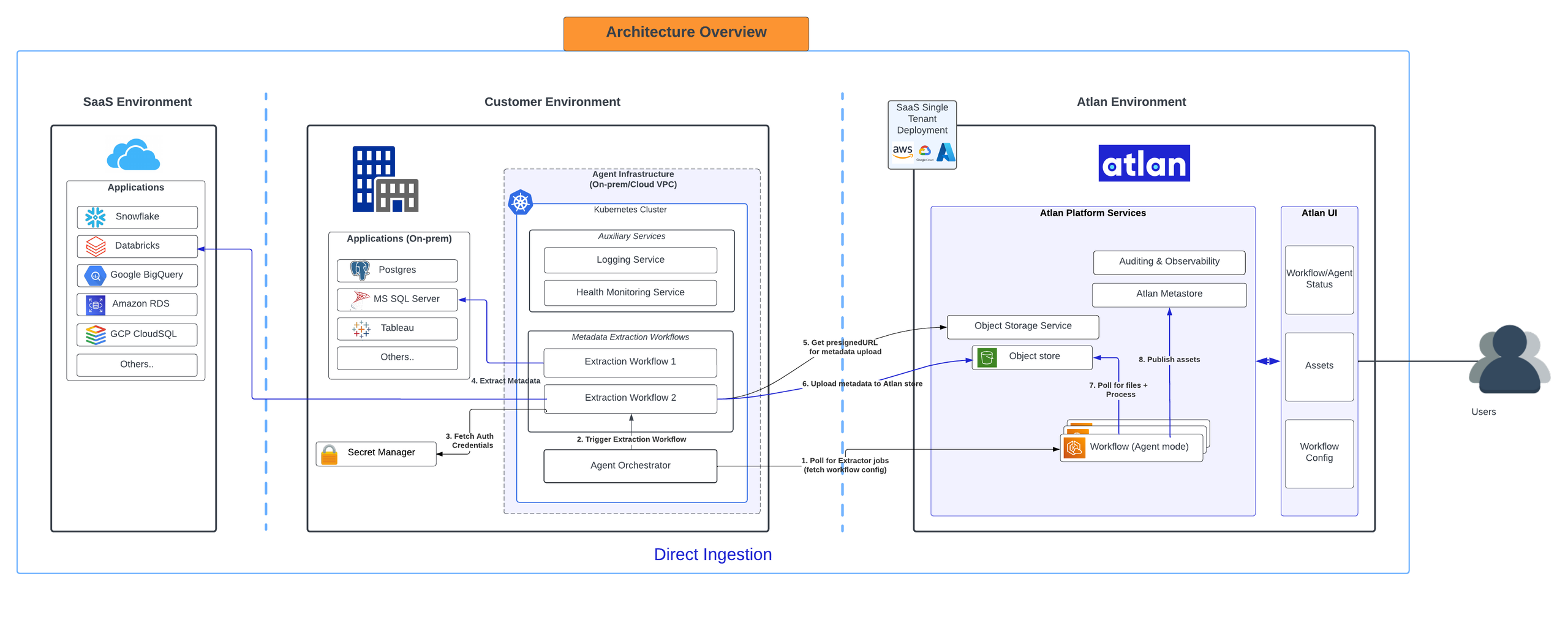
Task: Select the Snowflake application box
Action: point(137,216)
